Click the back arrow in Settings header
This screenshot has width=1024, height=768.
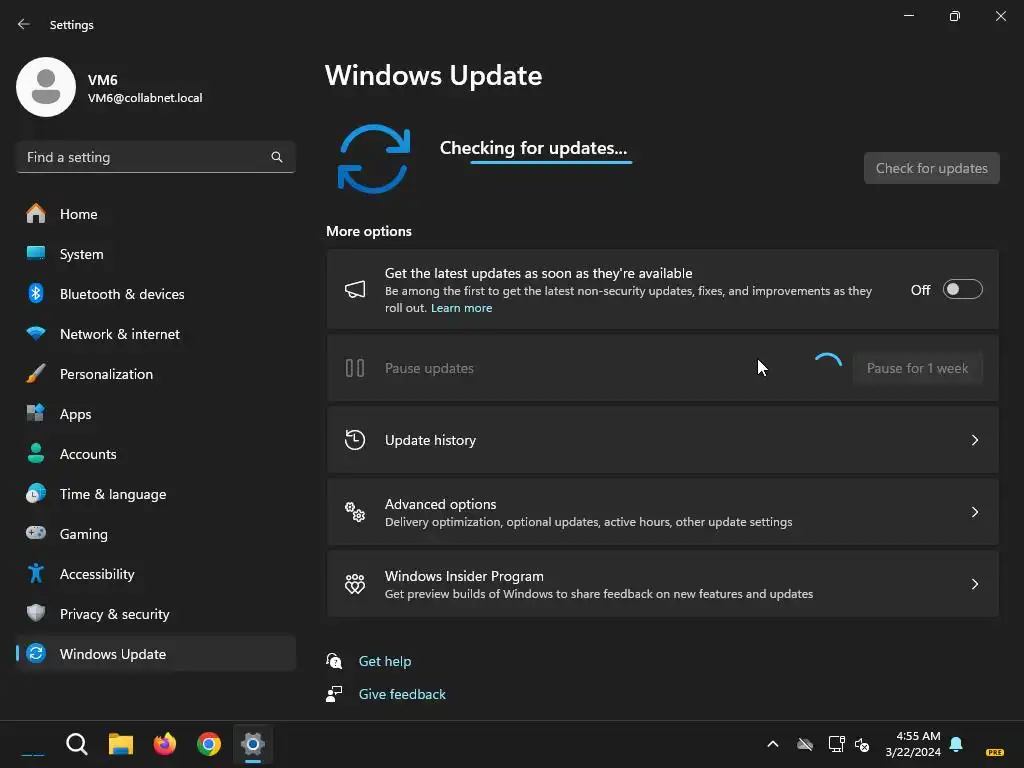point(24,24)
